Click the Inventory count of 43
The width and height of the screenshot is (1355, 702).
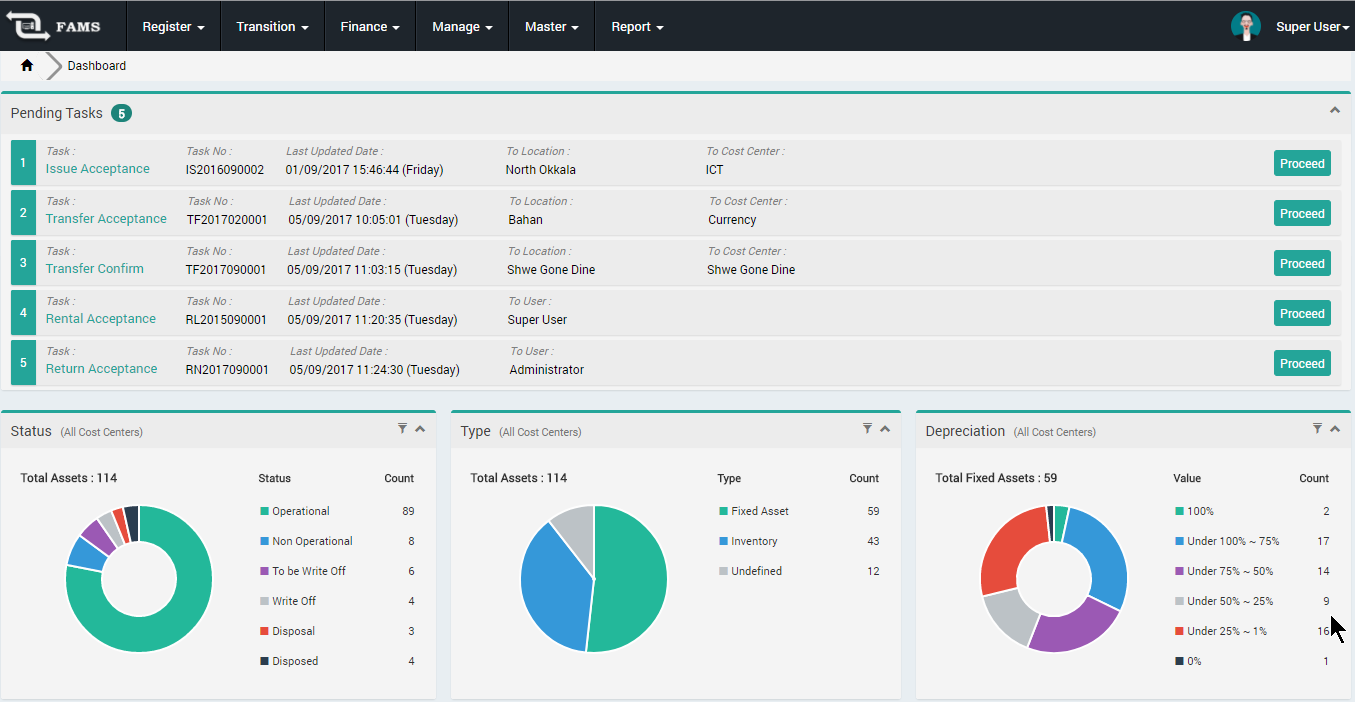pos(873,540)
